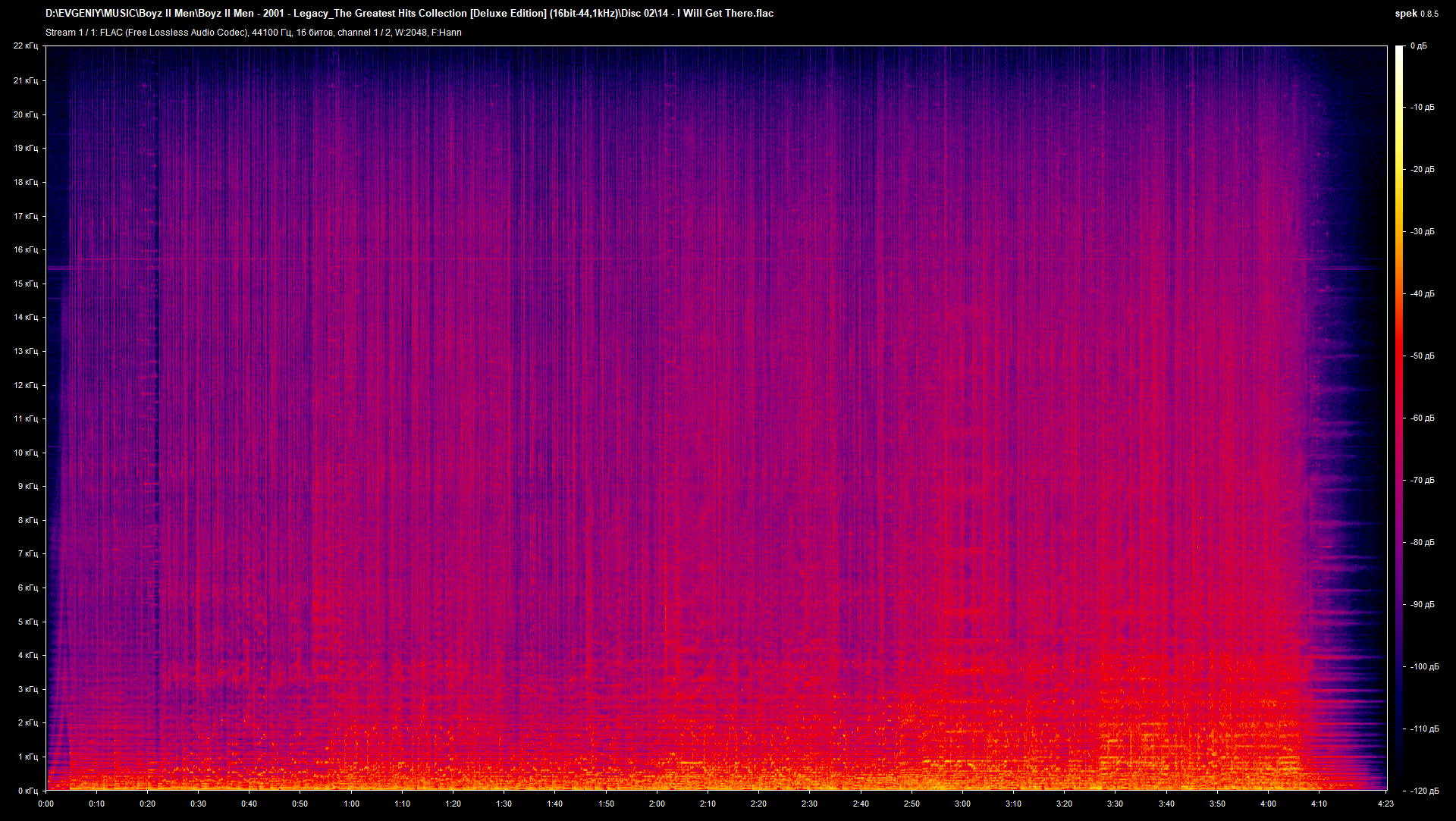Click the 4:23 end time mark
The image size is (1456, 821).
tap(1387, 804)
